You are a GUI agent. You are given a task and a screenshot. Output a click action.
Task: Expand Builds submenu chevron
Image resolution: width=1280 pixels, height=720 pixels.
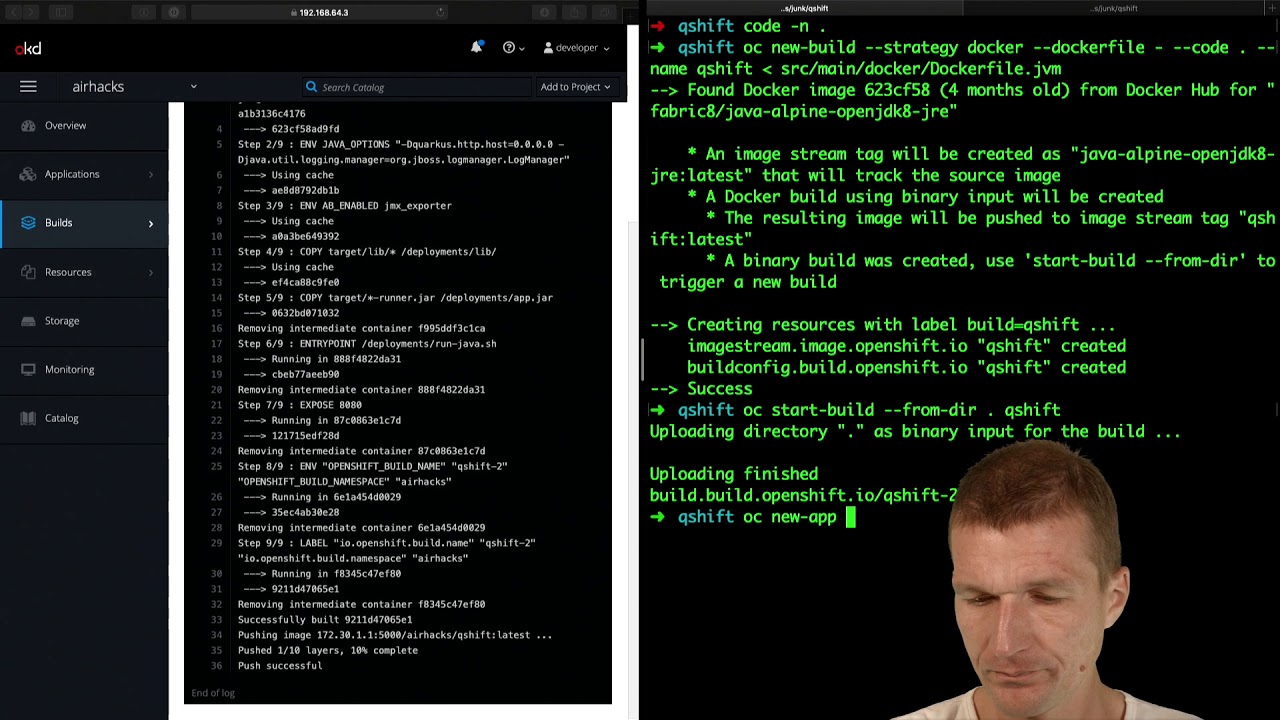tap(151, 223)
